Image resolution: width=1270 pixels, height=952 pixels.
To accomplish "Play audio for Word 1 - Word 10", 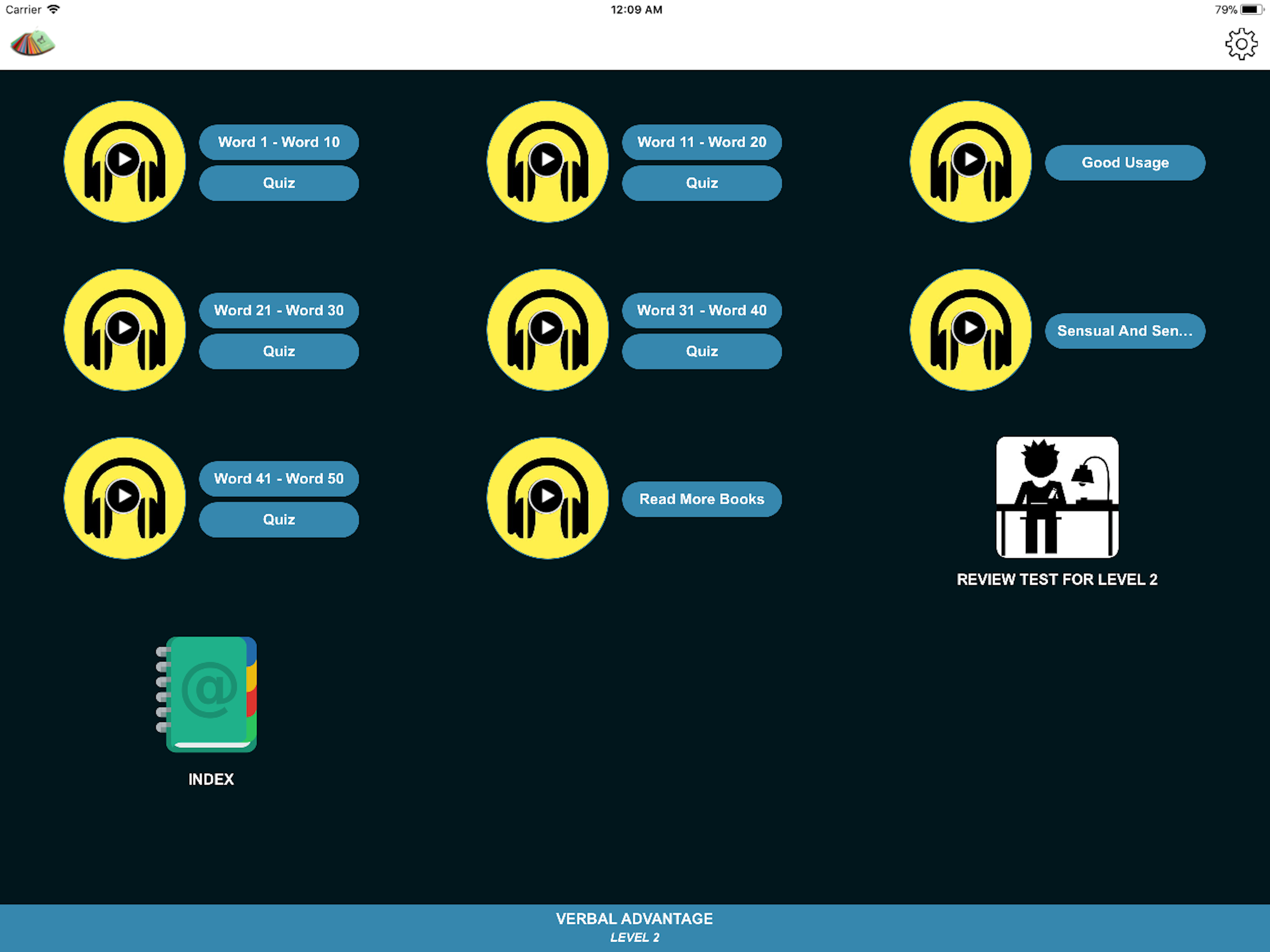I will (x=125, y=161).
